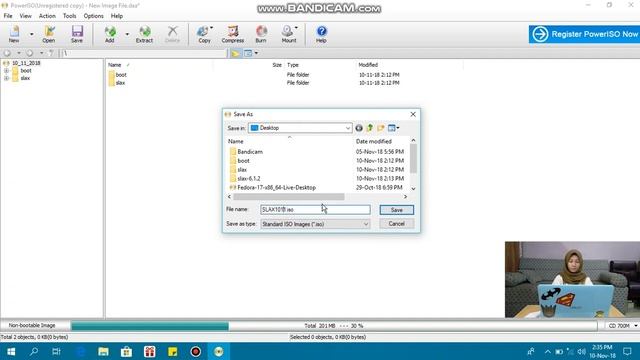640x360 pixels.
Task: Select slax folder in main file list
Action: coord(117,83)
